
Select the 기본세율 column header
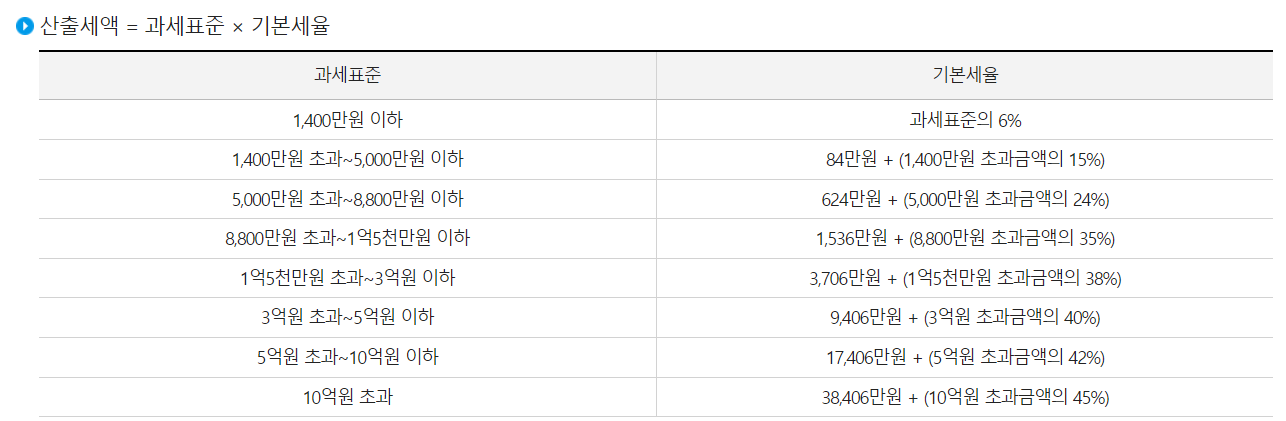(x=965, y=75)
